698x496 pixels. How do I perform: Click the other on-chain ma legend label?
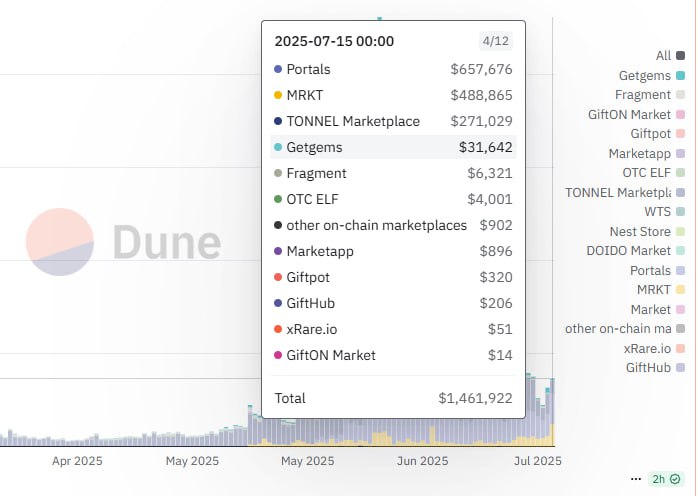pyautogui.click(x=618, y=329)
